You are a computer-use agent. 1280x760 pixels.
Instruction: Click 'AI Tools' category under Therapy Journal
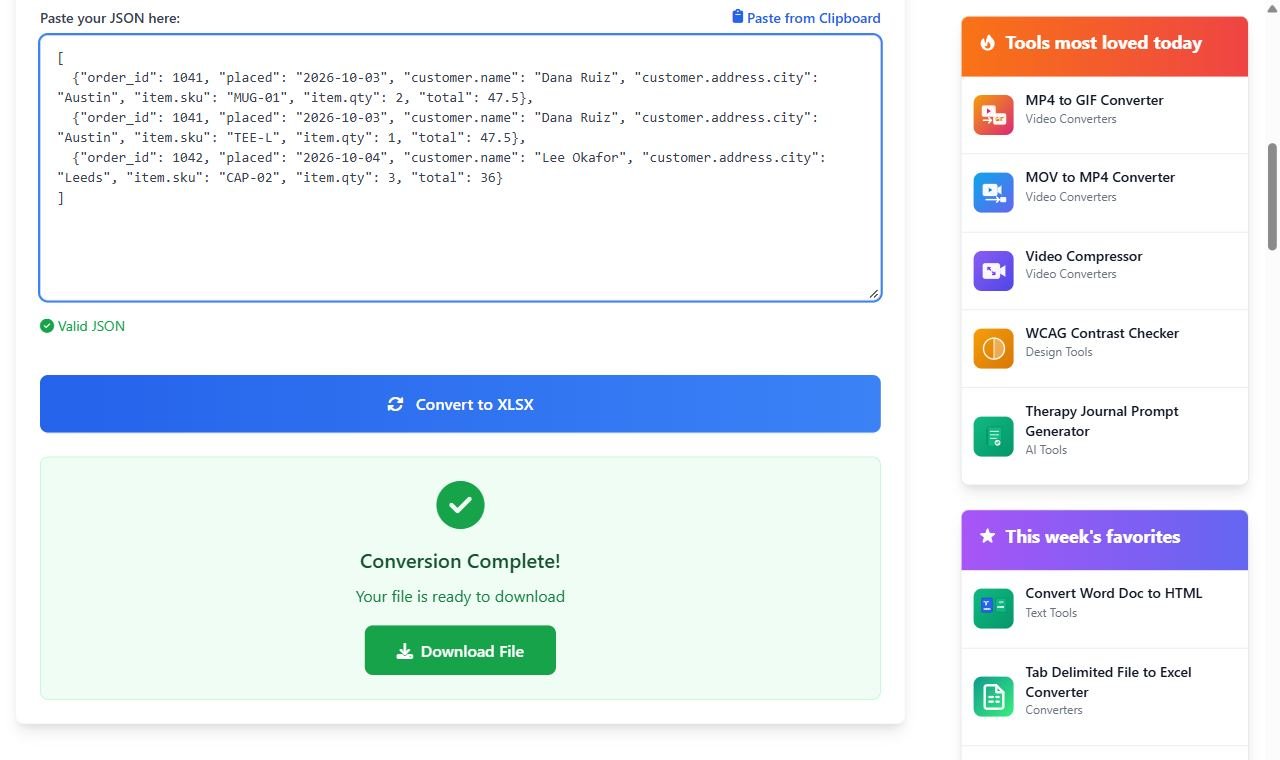[x=1046, y=450]
